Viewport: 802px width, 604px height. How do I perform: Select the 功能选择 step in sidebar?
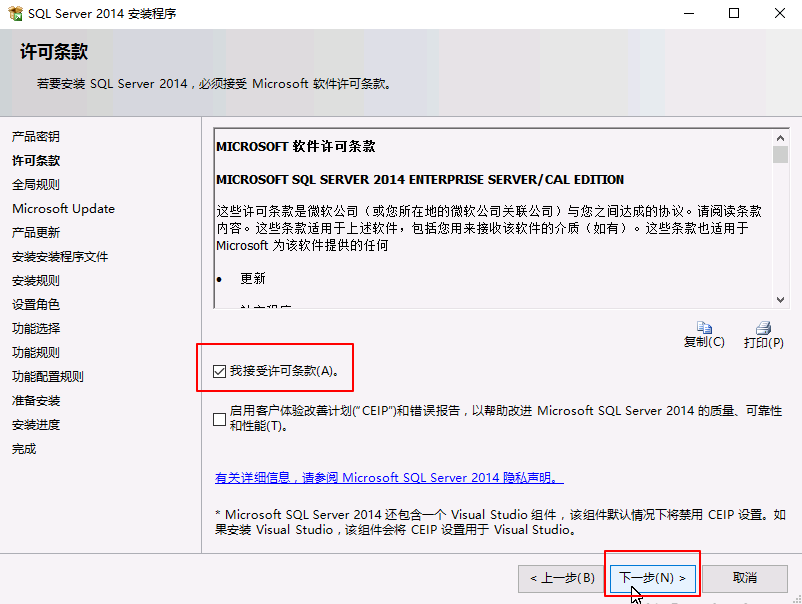tap(35, 328)
